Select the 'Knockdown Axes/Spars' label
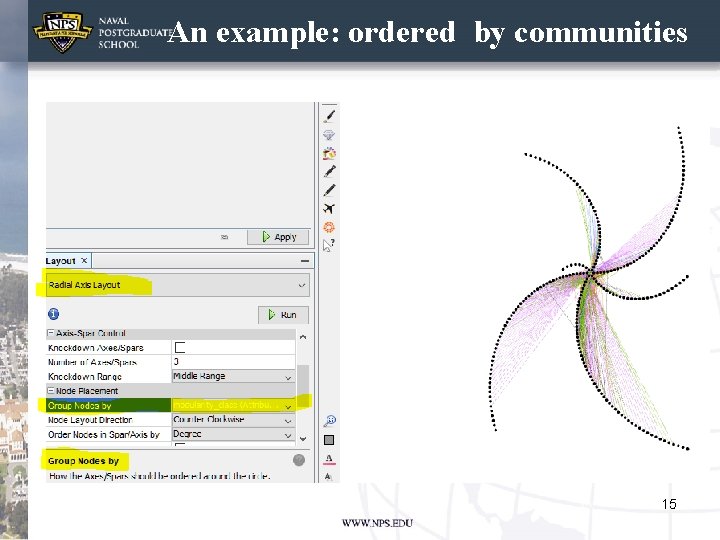Viewport: 720px width, 540px height. [x=96, y=348]
